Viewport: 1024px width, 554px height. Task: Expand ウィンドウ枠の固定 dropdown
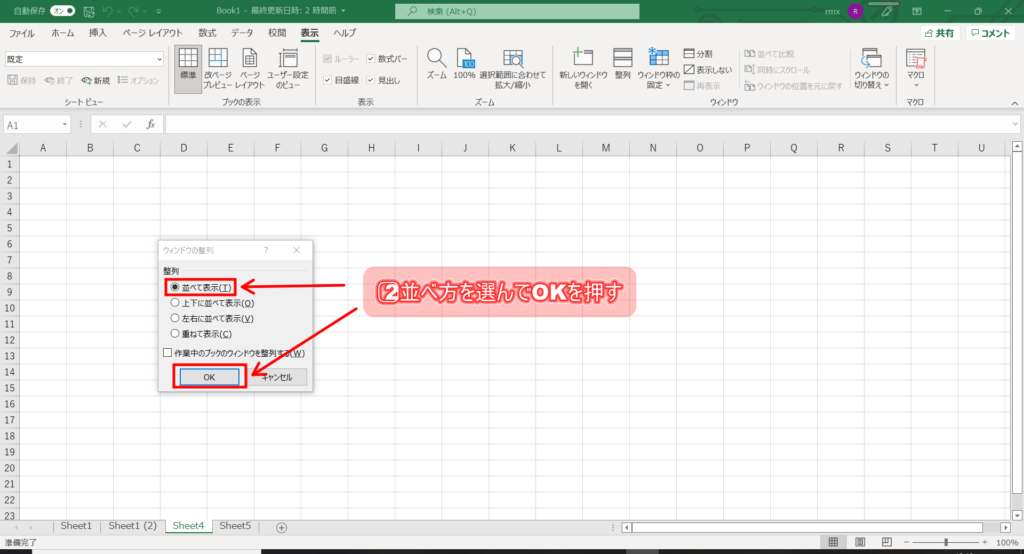(x=658, y=86)
